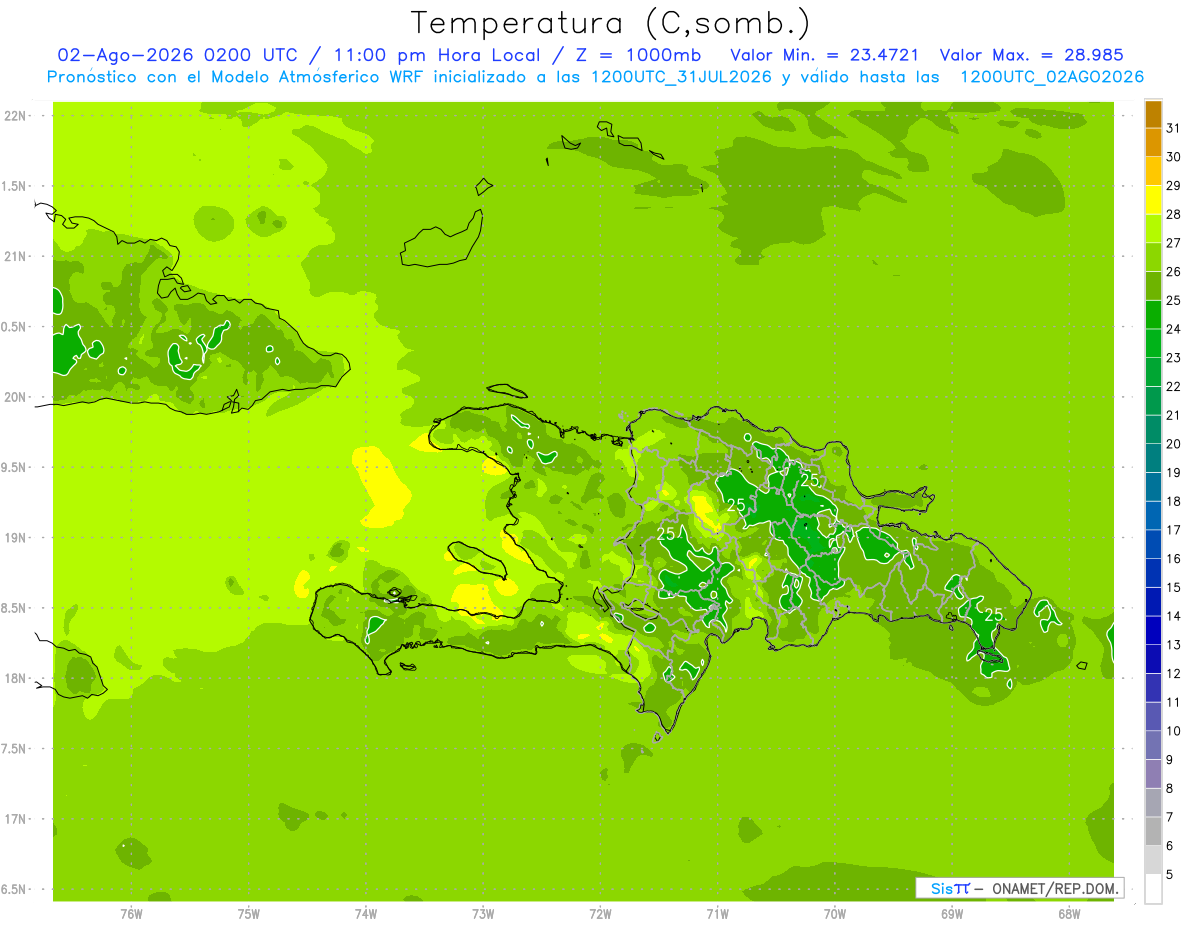Click the '75W' longitude axis label
The height and width of the screenshot is (927, 1200).
[x=248, y=914]
